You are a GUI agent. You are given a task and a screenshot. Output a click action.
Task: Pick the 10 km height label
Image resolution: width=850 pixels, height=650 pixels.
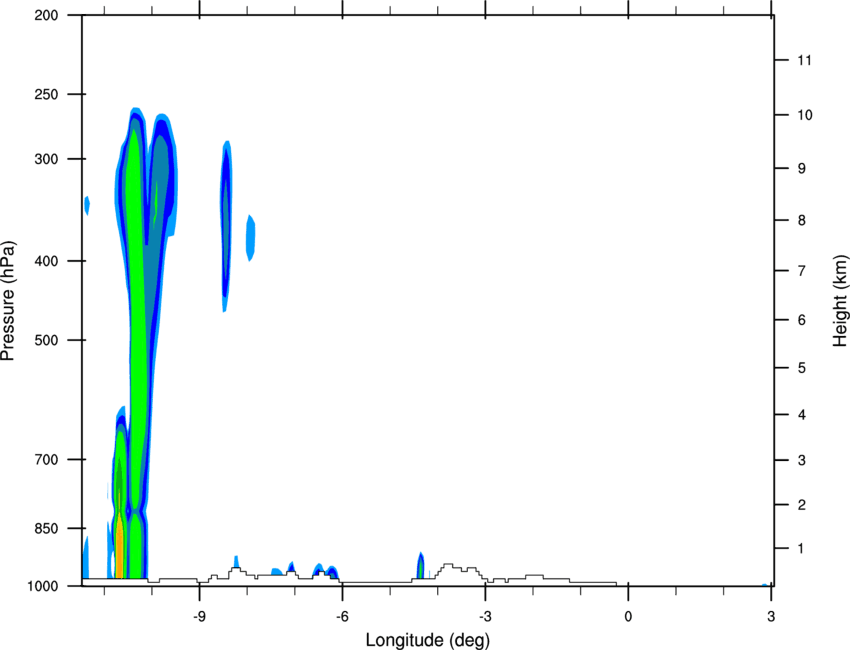(x=804, y=115)
